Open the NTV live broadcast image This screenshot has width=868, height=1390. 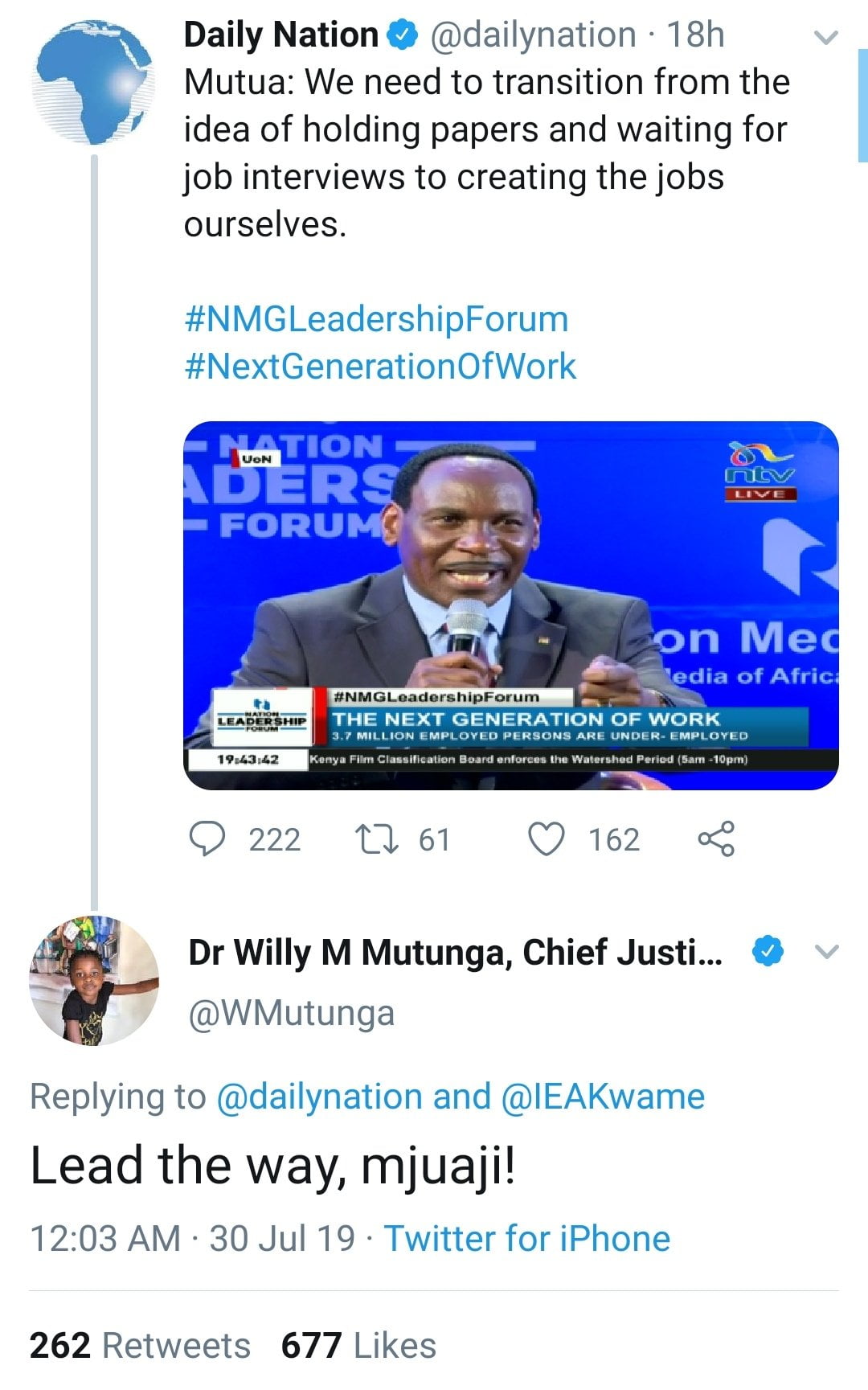[511, 605]
